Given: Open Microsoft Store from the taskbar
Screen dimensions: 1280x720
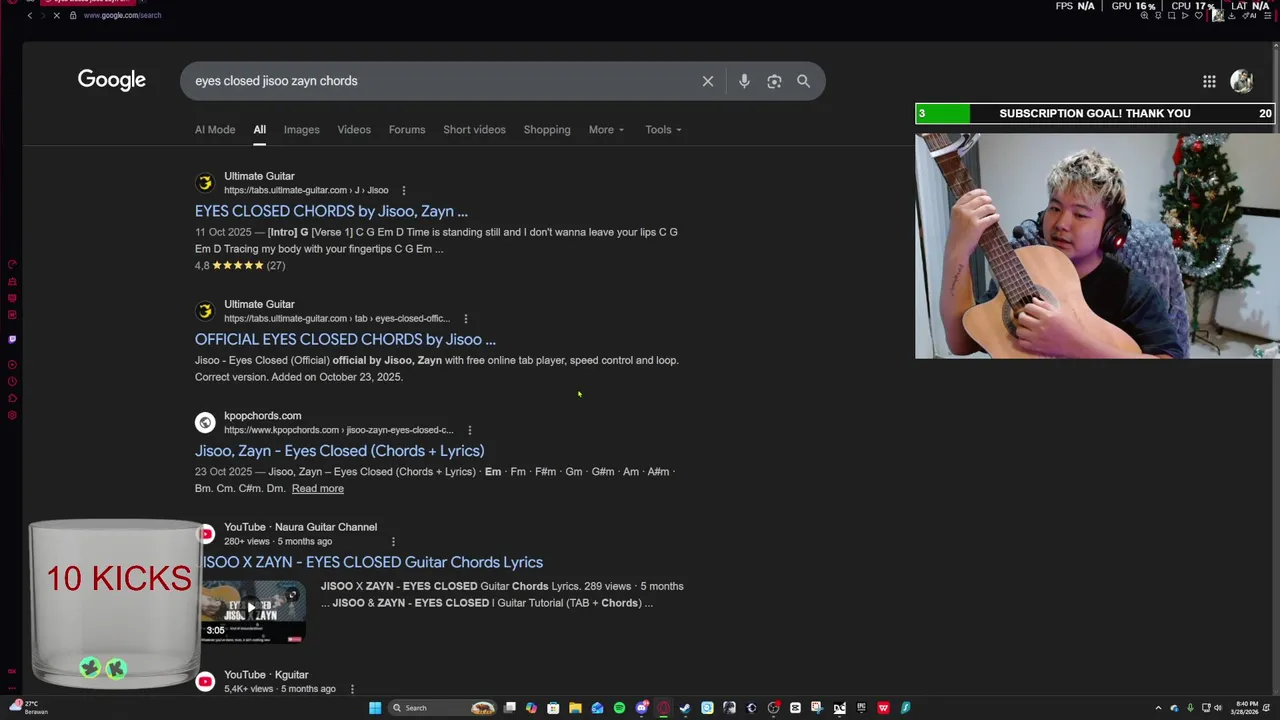Looking at the screenshot, I should tap(553, 708).
